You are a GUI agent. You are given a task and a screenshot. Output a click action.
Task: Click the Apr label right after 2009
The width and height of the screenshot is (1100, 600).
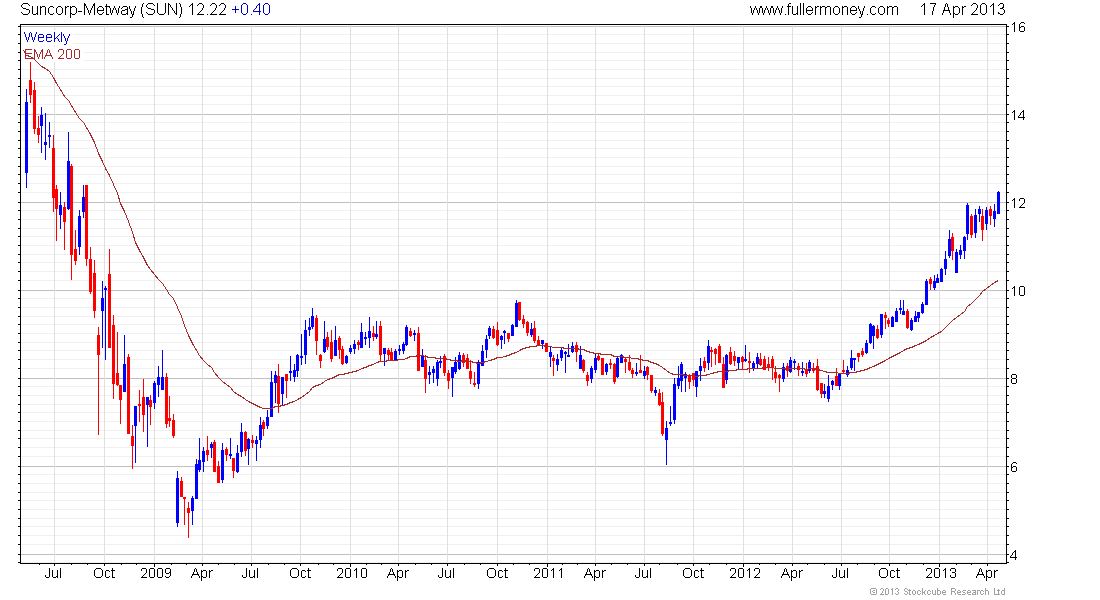tap(202, 574)
